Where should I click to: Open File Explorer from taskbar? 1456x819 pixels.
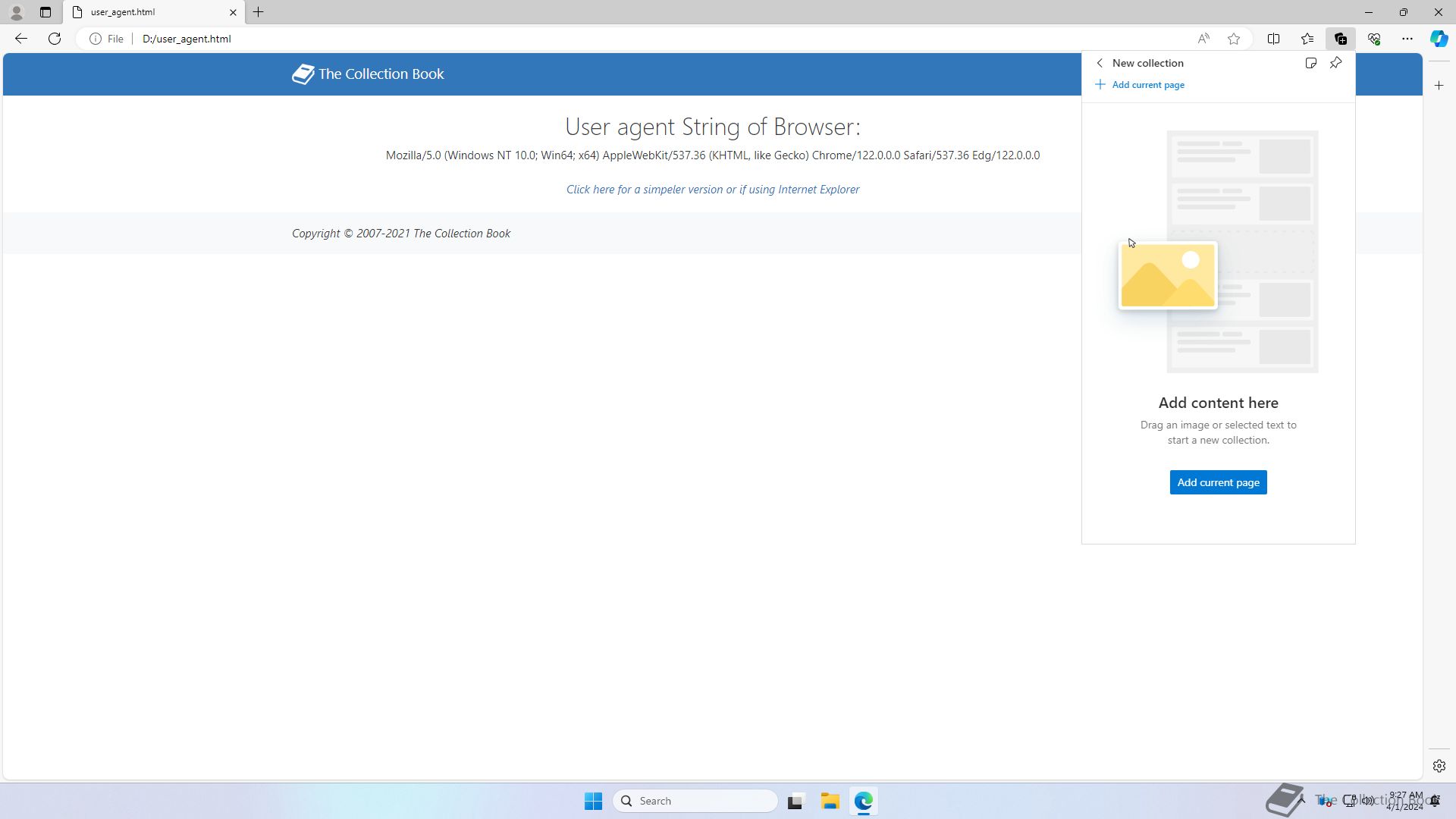tap(830, 801)
